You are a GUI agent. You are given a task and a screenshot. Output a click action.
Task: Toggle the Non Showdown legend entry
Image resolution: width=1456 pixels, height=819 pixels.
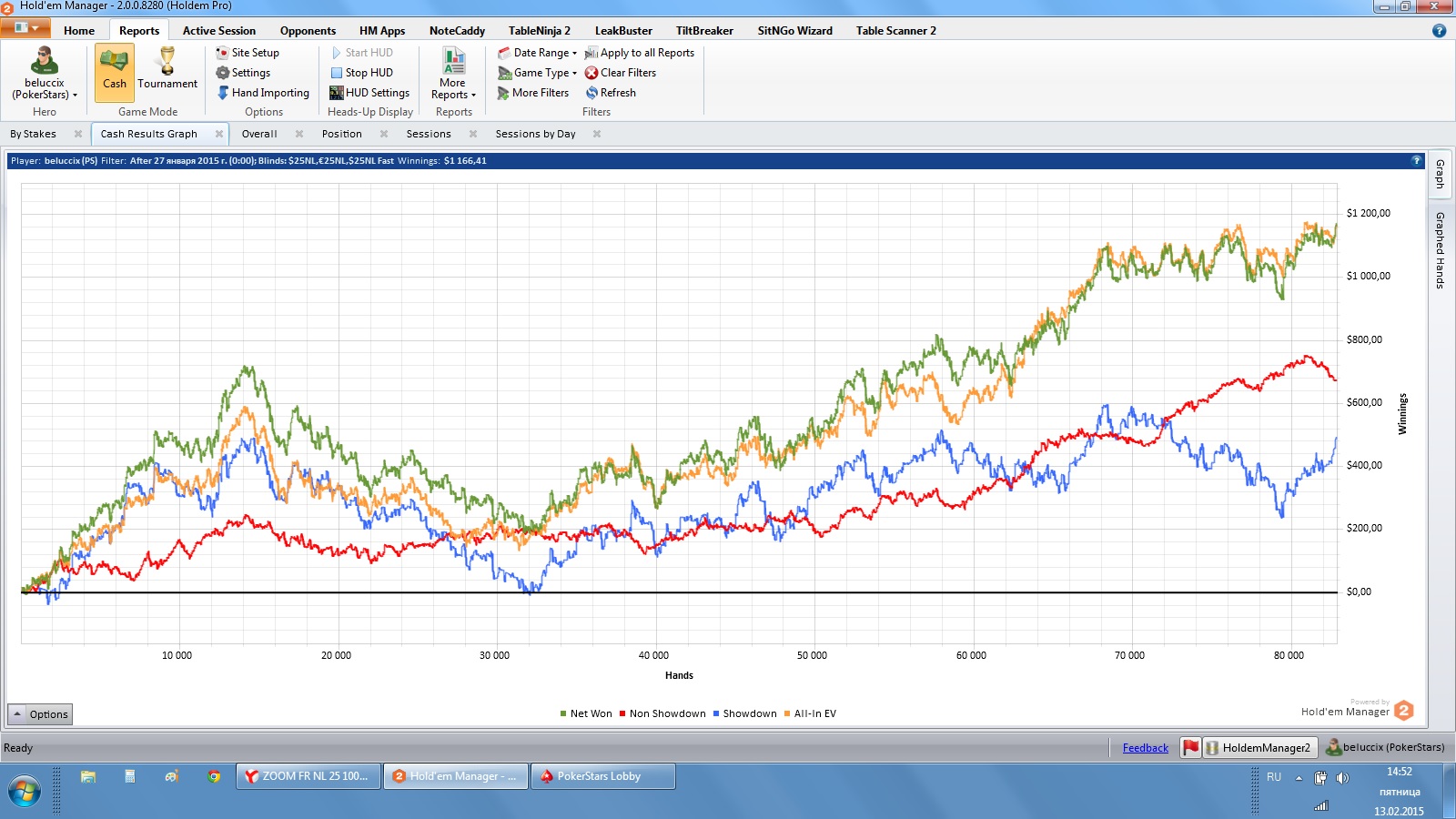point(662,713)
